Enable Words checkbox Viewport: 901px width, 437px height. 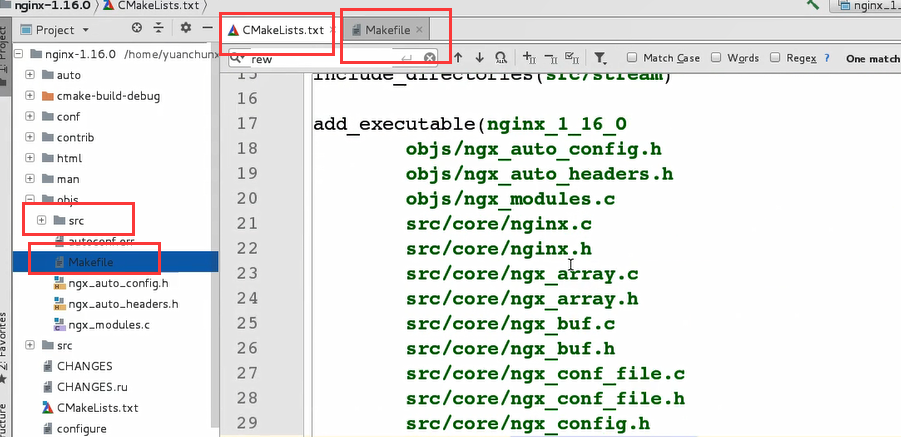[x=716, y=57]
